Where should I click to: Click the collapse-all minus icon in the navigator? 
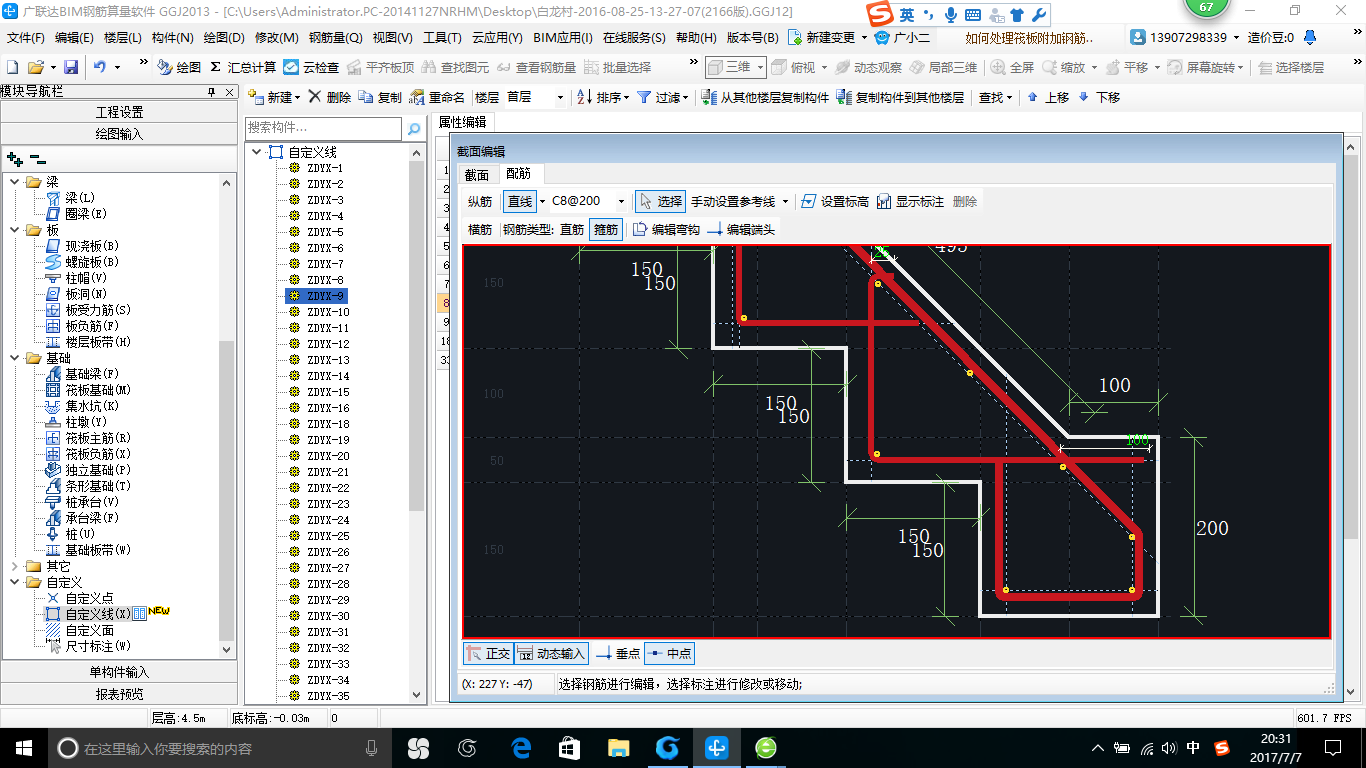(x=37, y=158)
